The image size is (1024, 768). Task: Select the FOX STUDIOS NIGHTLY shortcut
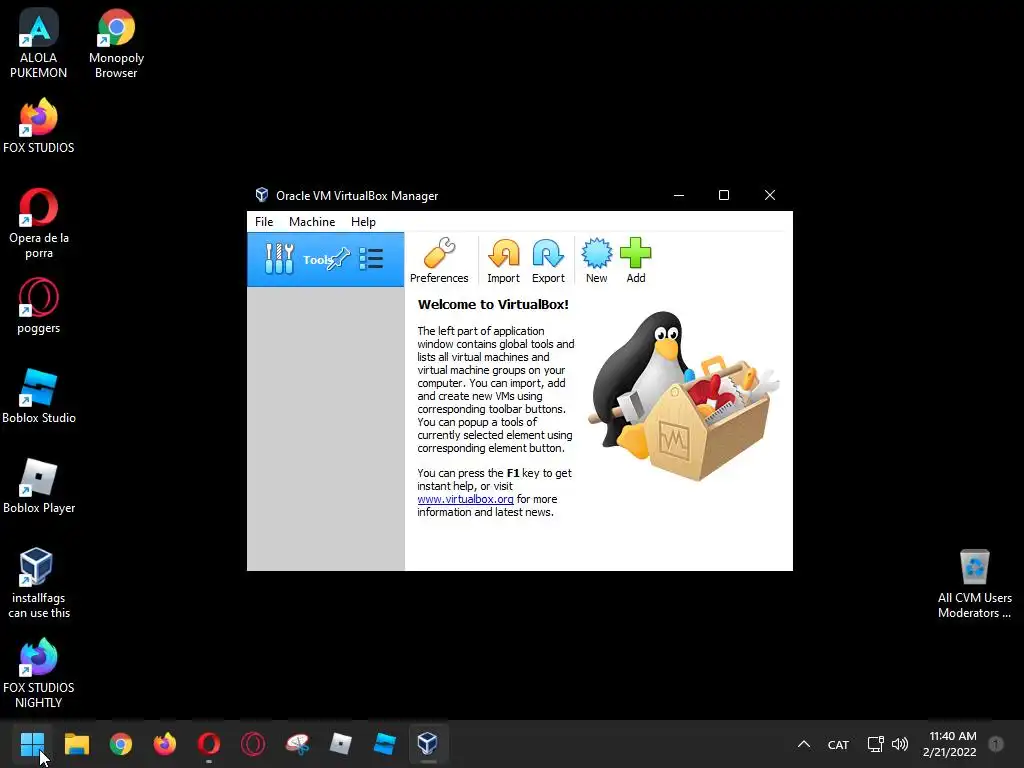(39, 673)
